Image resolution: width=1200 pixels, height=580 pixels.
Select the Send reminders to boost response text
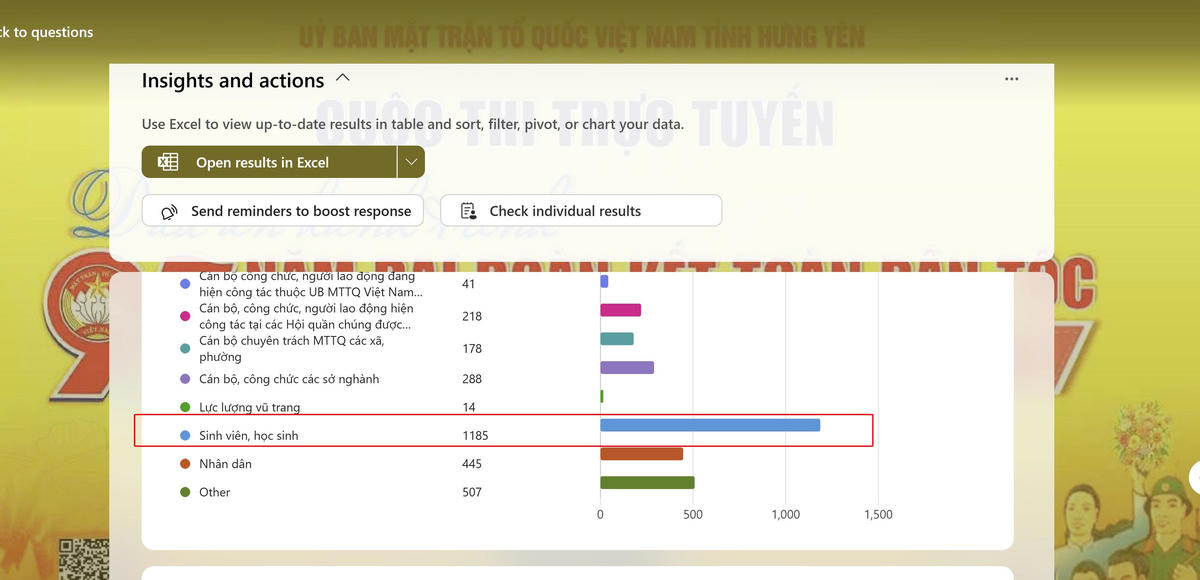click(301, 211)
